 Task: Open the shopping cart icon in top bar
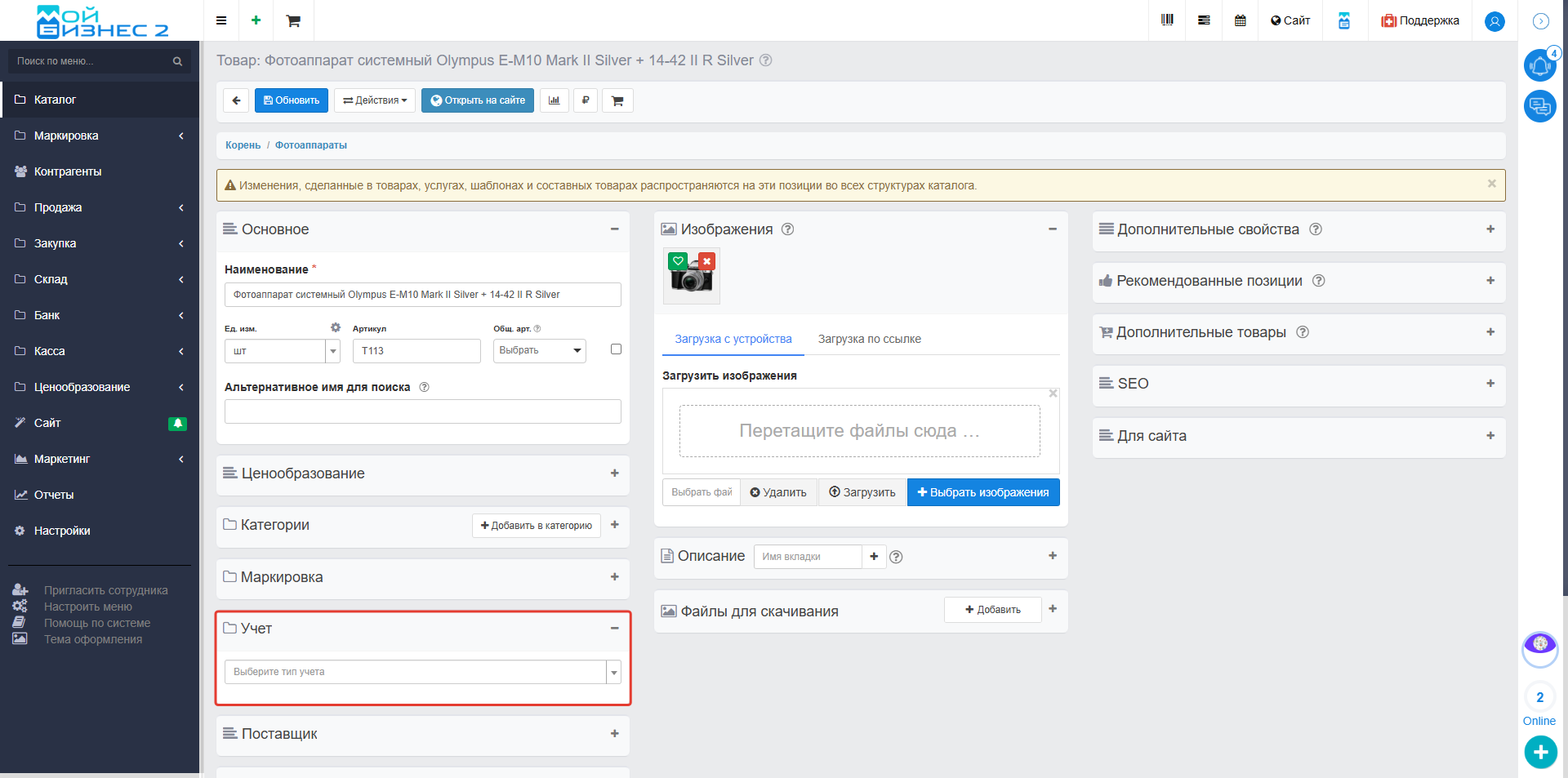[x=293, y=20]
